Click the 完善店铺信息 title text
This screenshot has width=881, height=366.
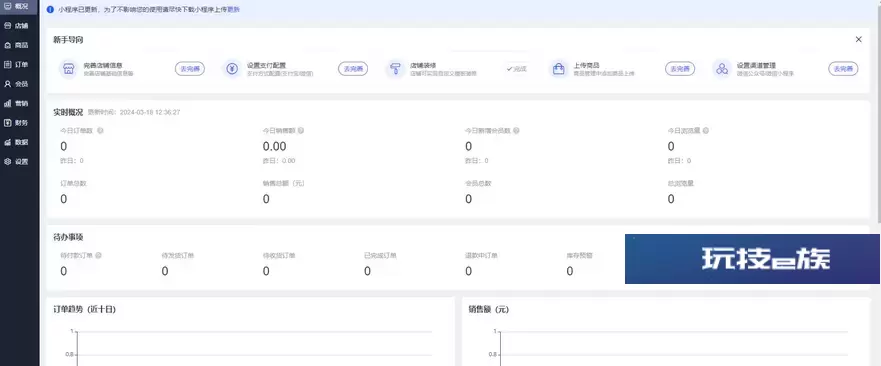click(x=103, y=65)
